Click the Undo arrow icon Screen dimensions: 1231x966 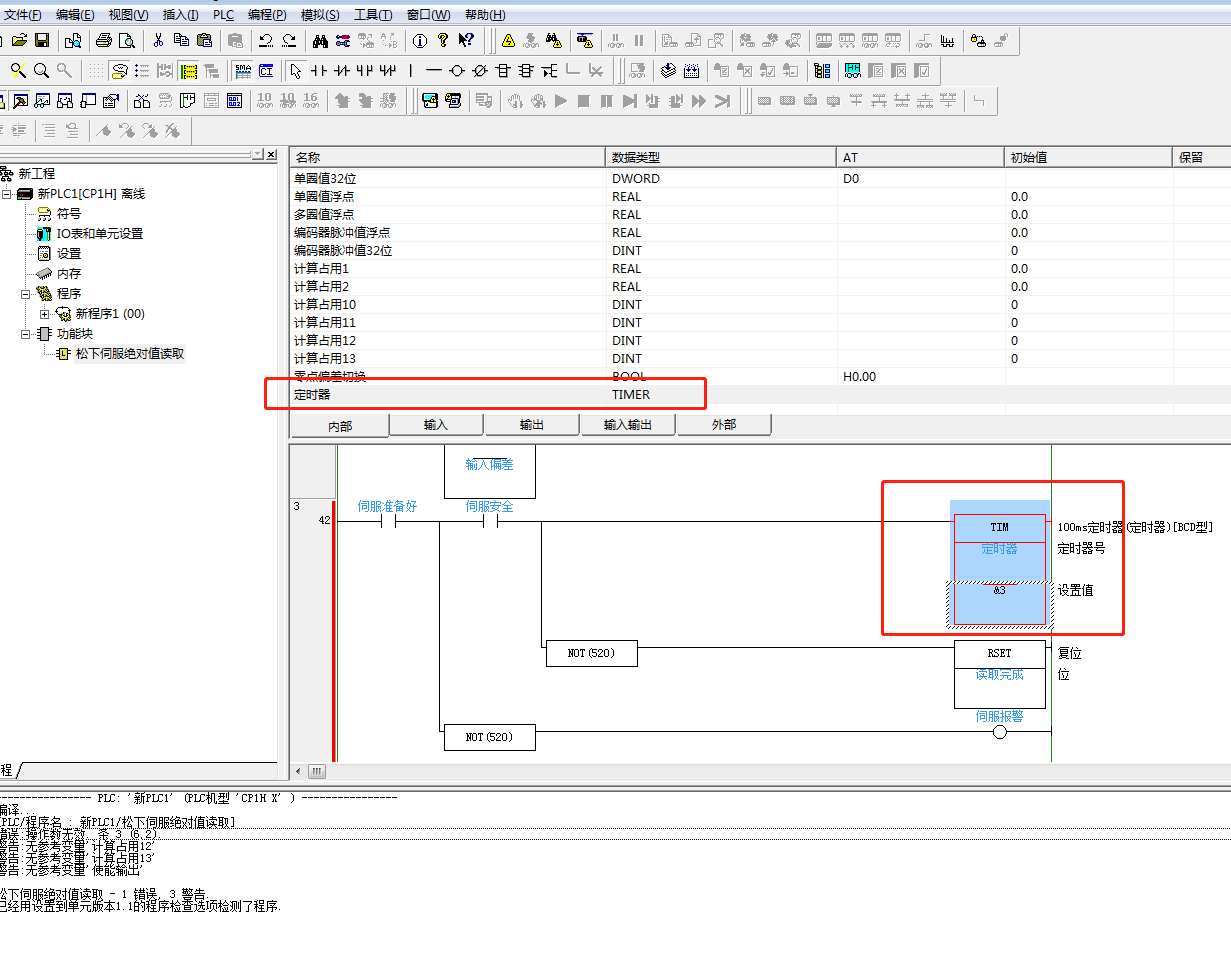point(266,41)
